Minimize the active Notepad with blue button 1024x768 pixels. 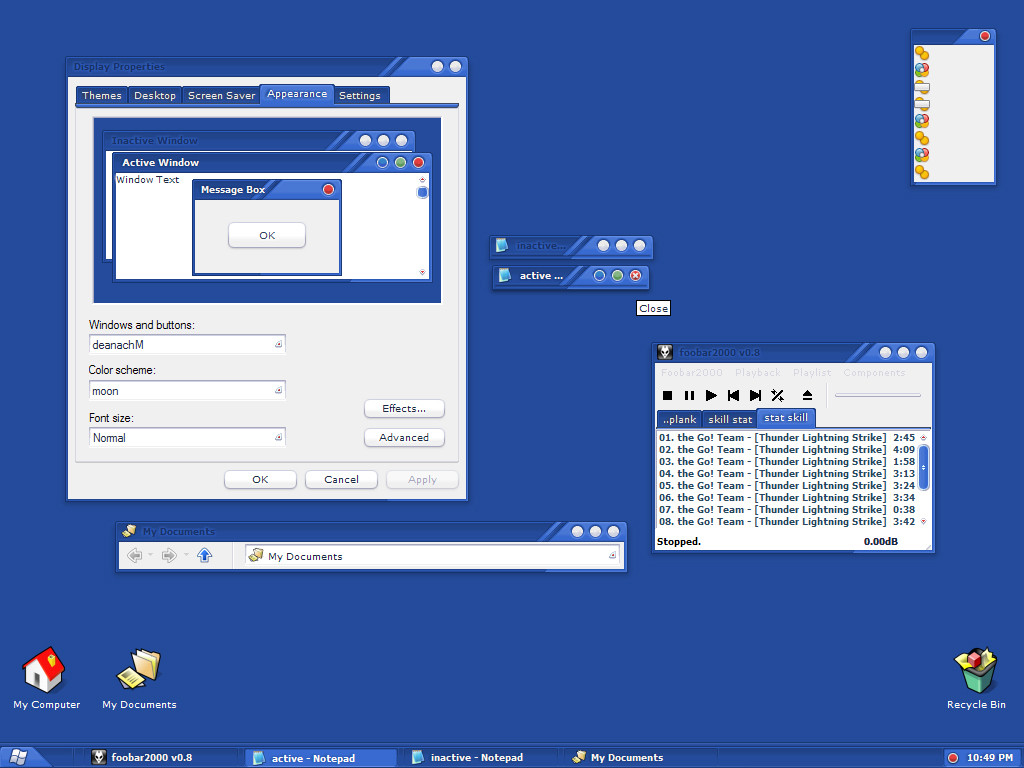599,276
